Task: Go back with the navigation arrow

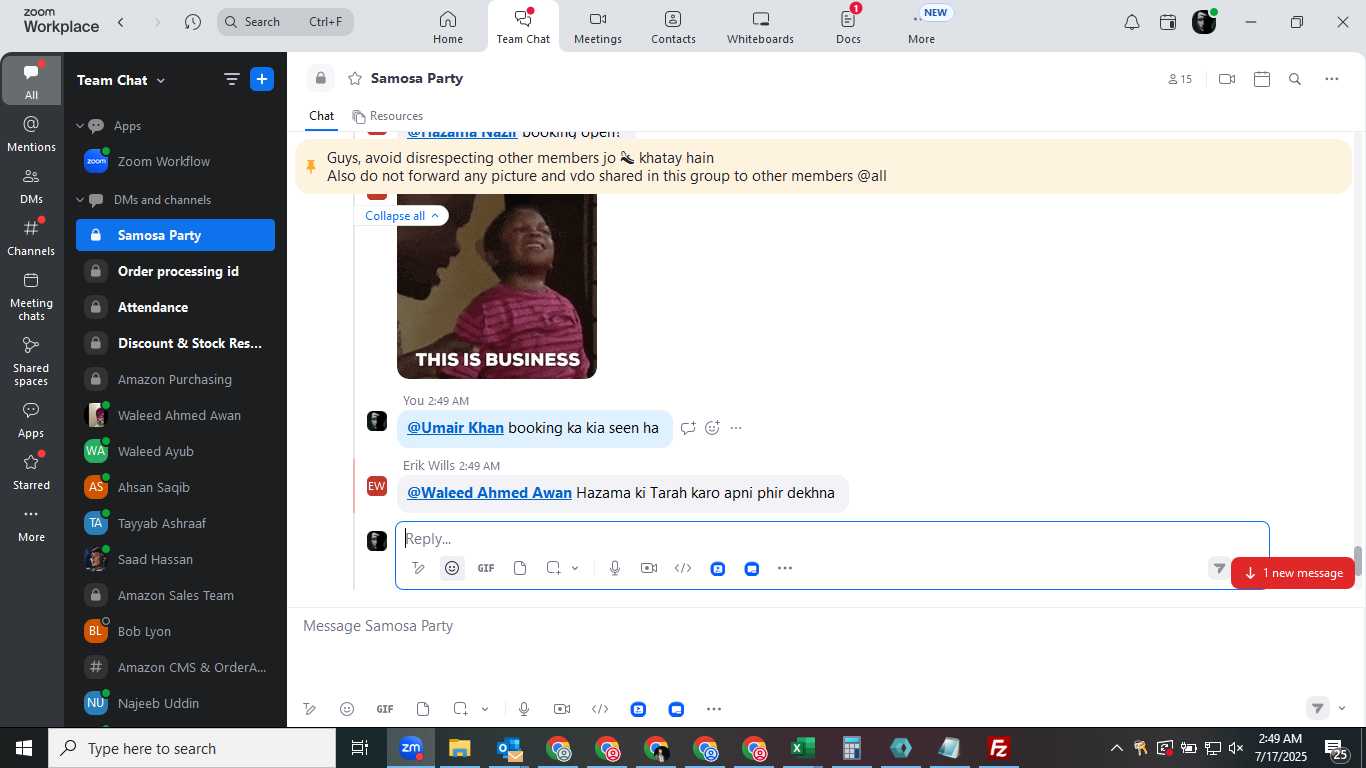Action: pos(121,22)
